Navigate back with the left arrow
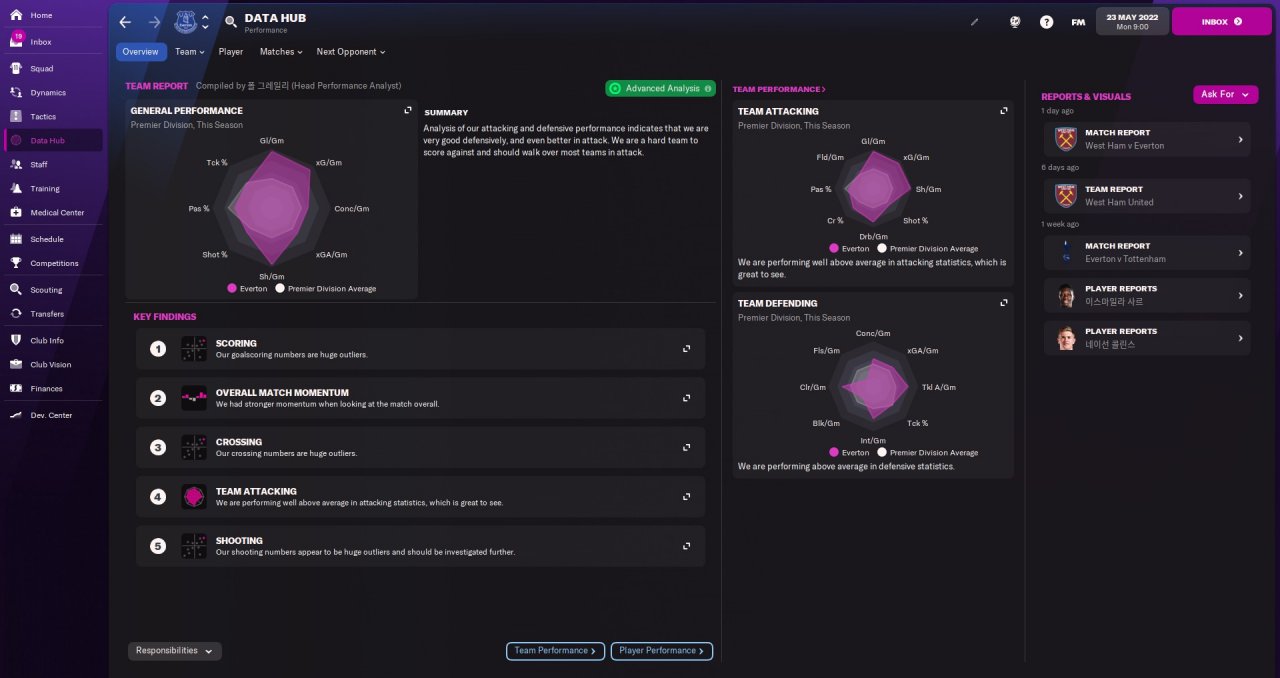Screen dimensions: 1280x678 [125, 22]
